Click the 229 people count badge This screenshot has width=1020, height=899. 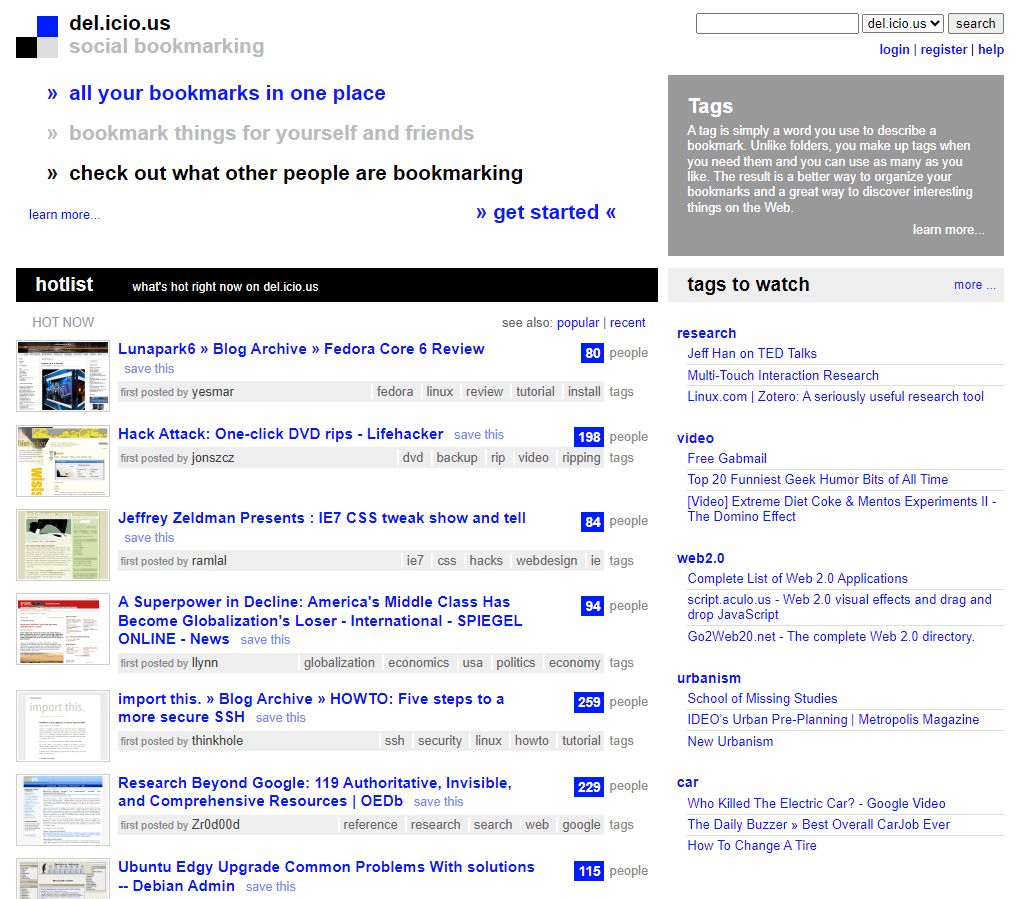coord(589,787)
